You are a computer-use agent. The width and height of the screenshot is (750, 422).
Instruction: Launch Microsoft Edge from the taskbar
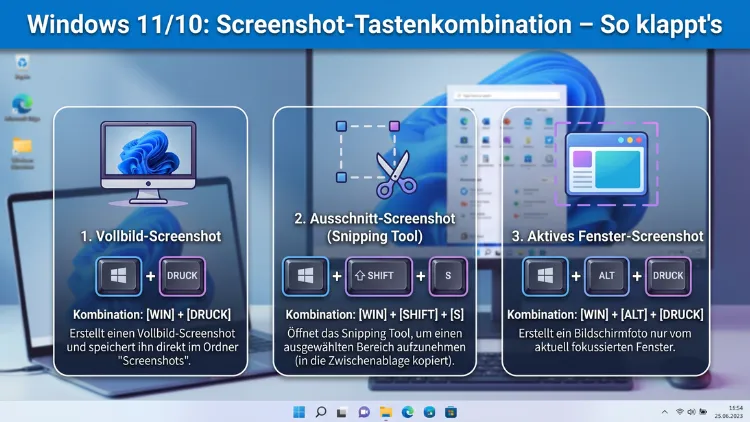pyautogui.click(x=408, y=411)
